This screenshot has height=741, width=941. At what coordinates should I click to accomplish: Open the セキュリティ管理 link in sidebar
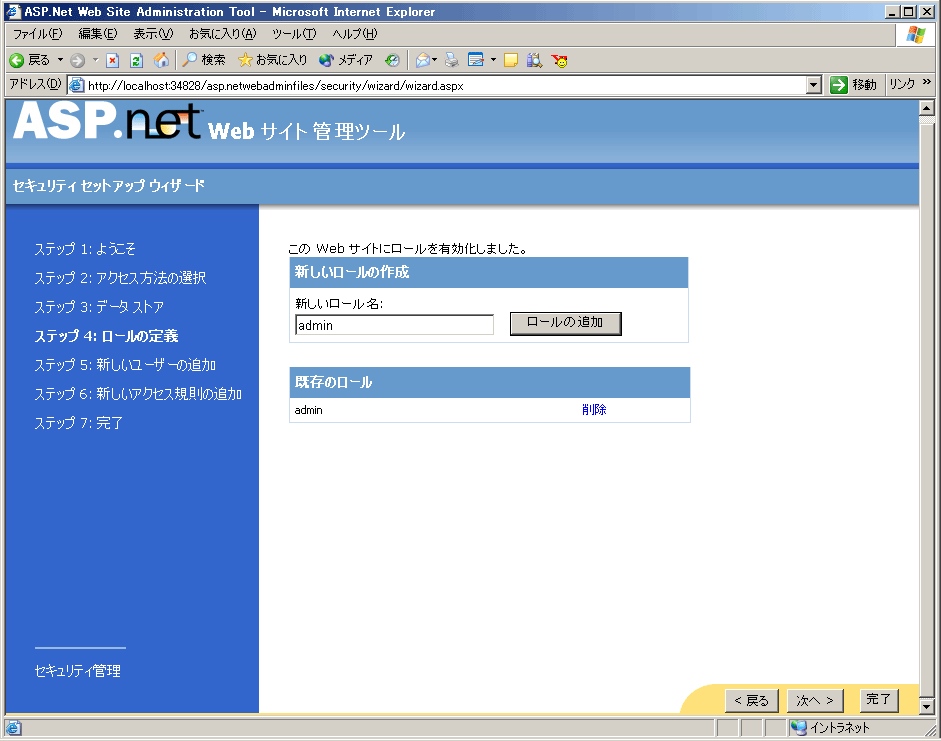[77, 671]
